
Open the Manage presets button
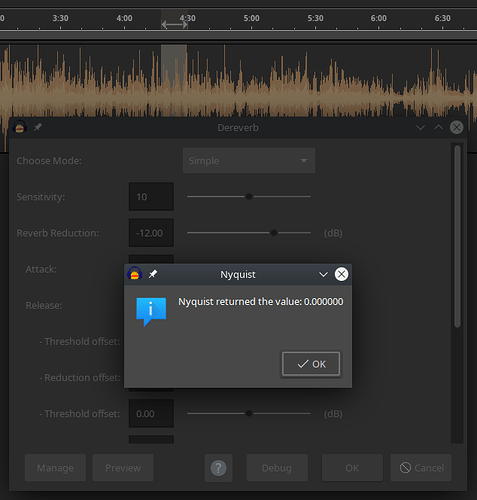click(55, 468)
